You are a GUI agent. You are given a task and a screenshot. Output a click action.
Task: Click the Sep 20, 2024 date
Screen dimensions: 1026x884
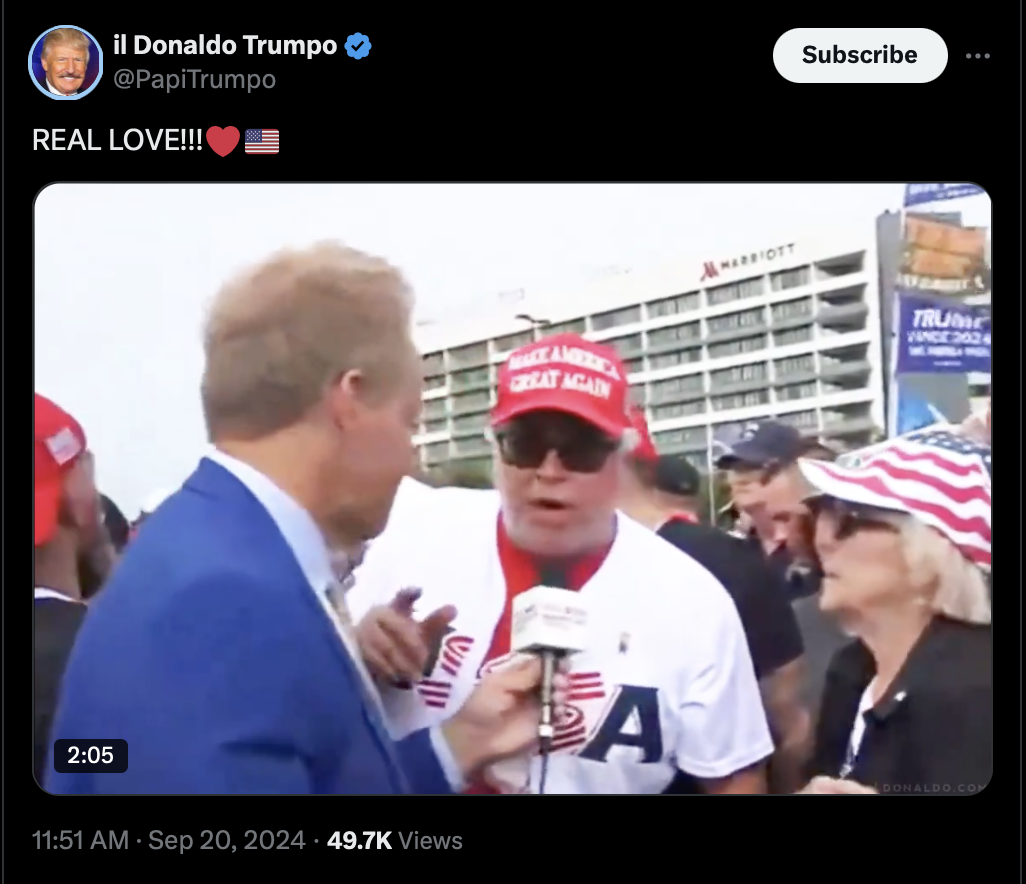pos(226,840)
